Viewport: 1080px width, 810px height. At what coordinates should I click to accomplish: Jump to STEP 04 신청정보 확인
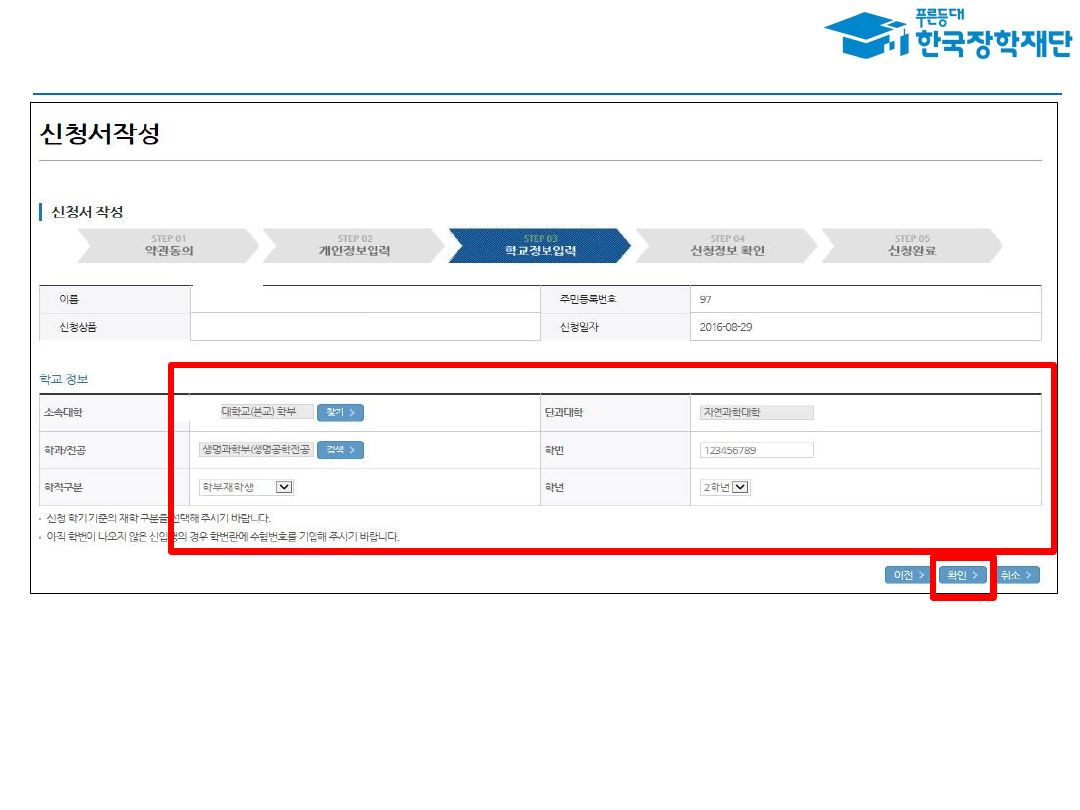727,246
